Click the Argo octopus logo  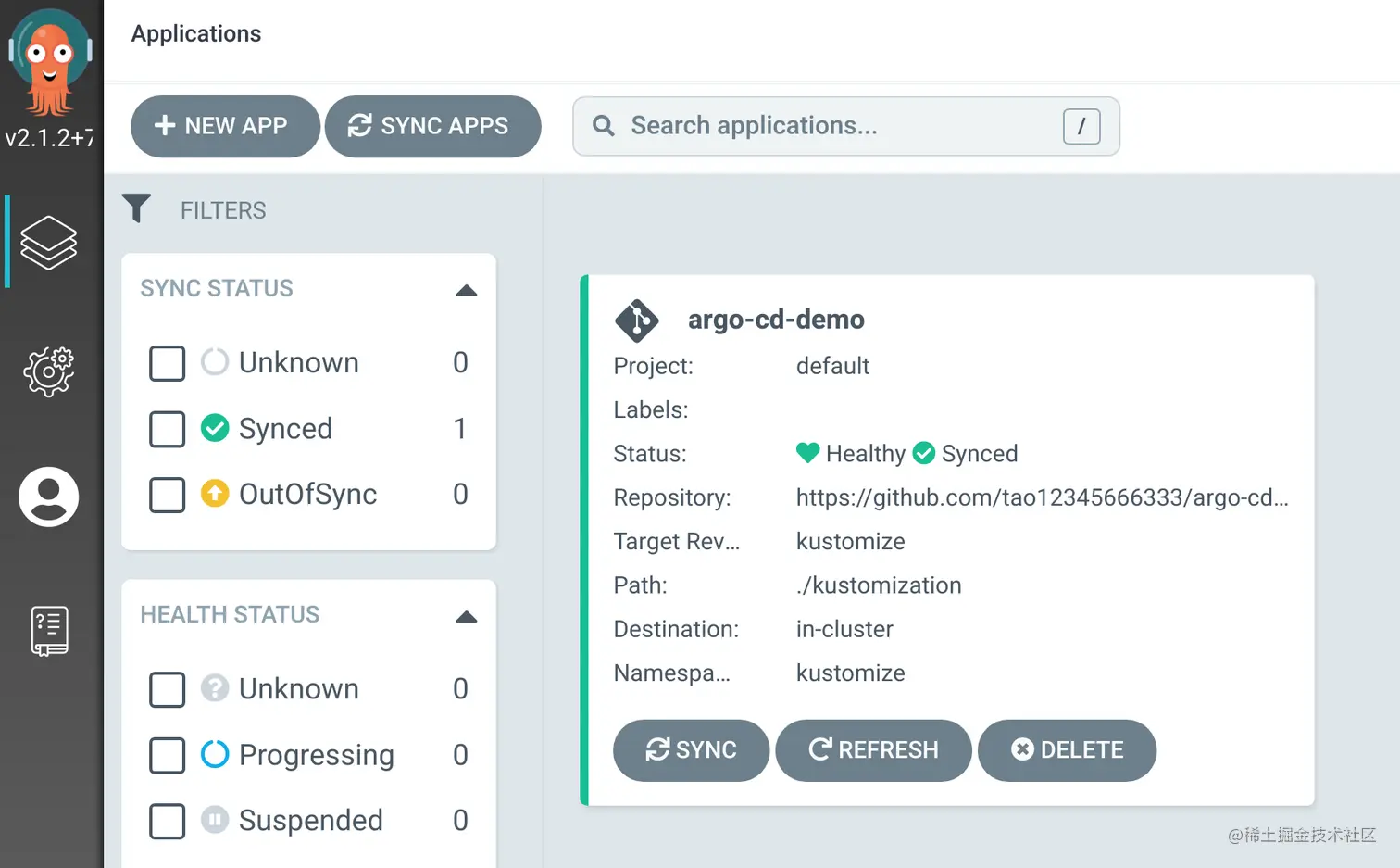click(x=50, y=63)
